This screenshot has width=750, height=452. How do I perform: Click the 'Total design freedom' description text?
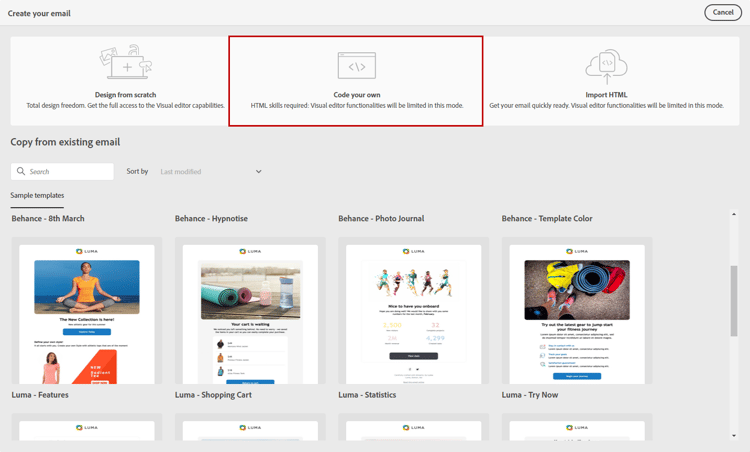(x=125, y=105)
